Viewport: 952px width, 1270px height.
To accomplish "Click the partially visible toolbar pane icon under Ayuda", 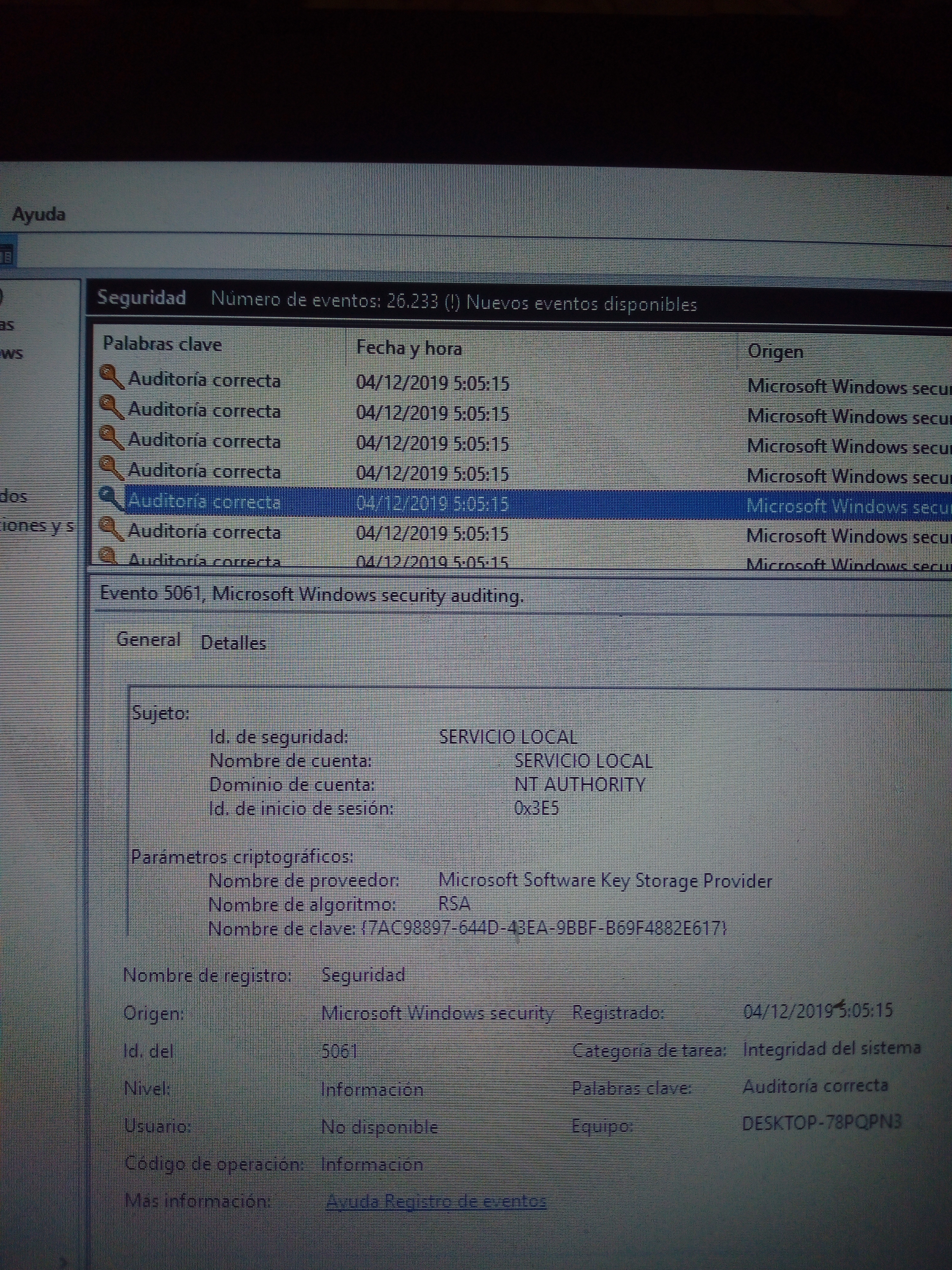I will 7,255.
